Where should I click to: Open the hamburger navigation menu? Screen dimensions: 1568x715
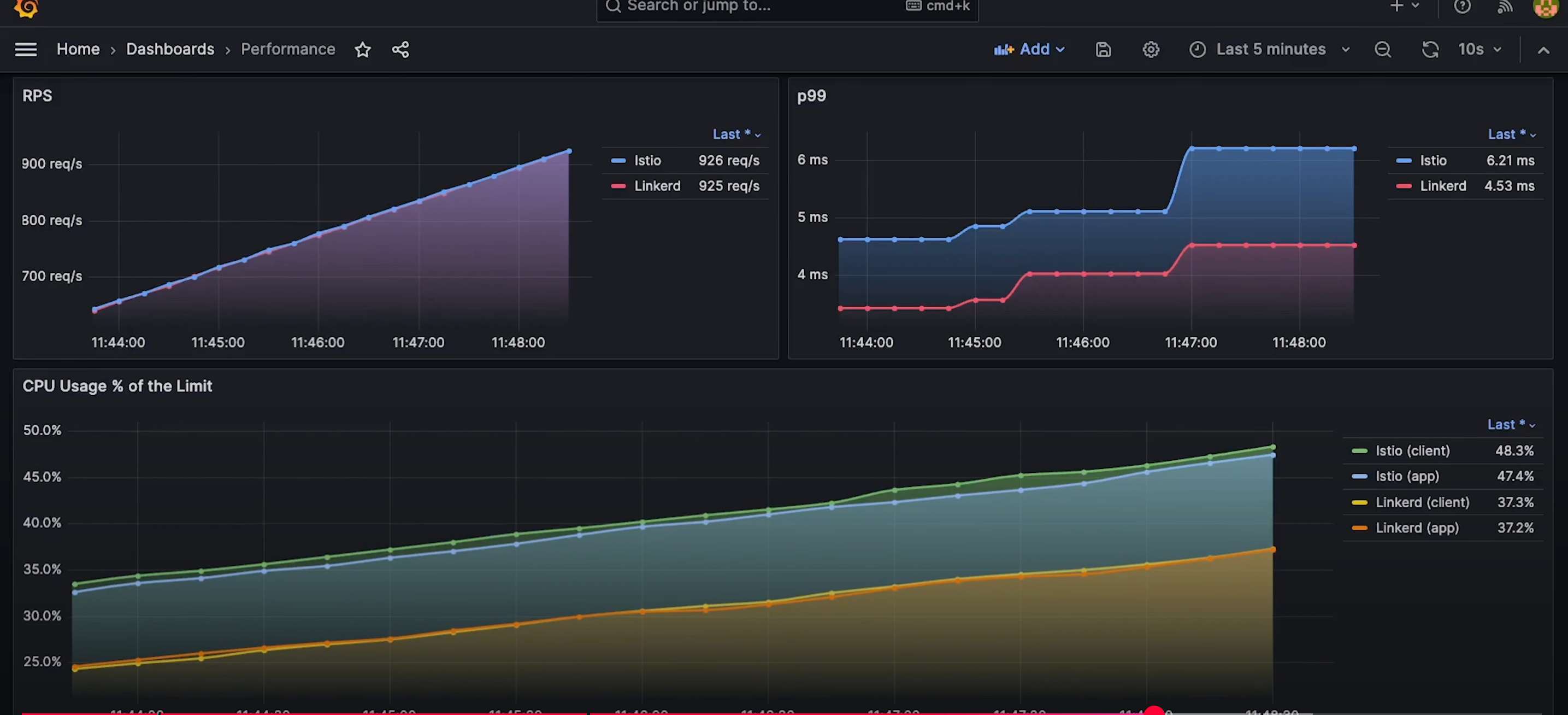[26, 49]
